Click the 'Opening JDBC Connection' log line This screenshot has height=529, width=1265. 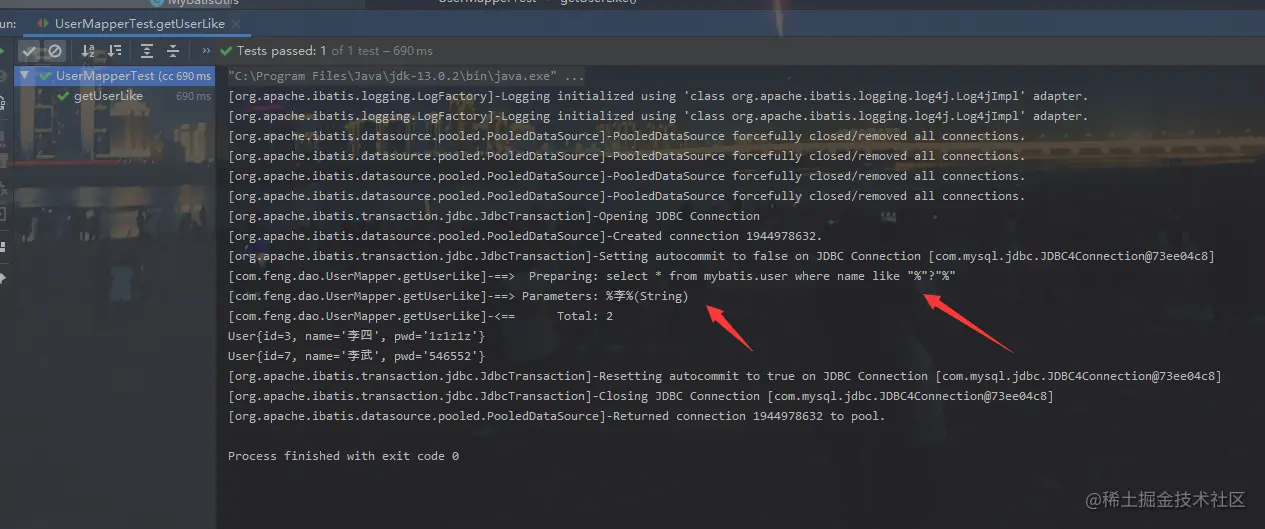point(494,216)
